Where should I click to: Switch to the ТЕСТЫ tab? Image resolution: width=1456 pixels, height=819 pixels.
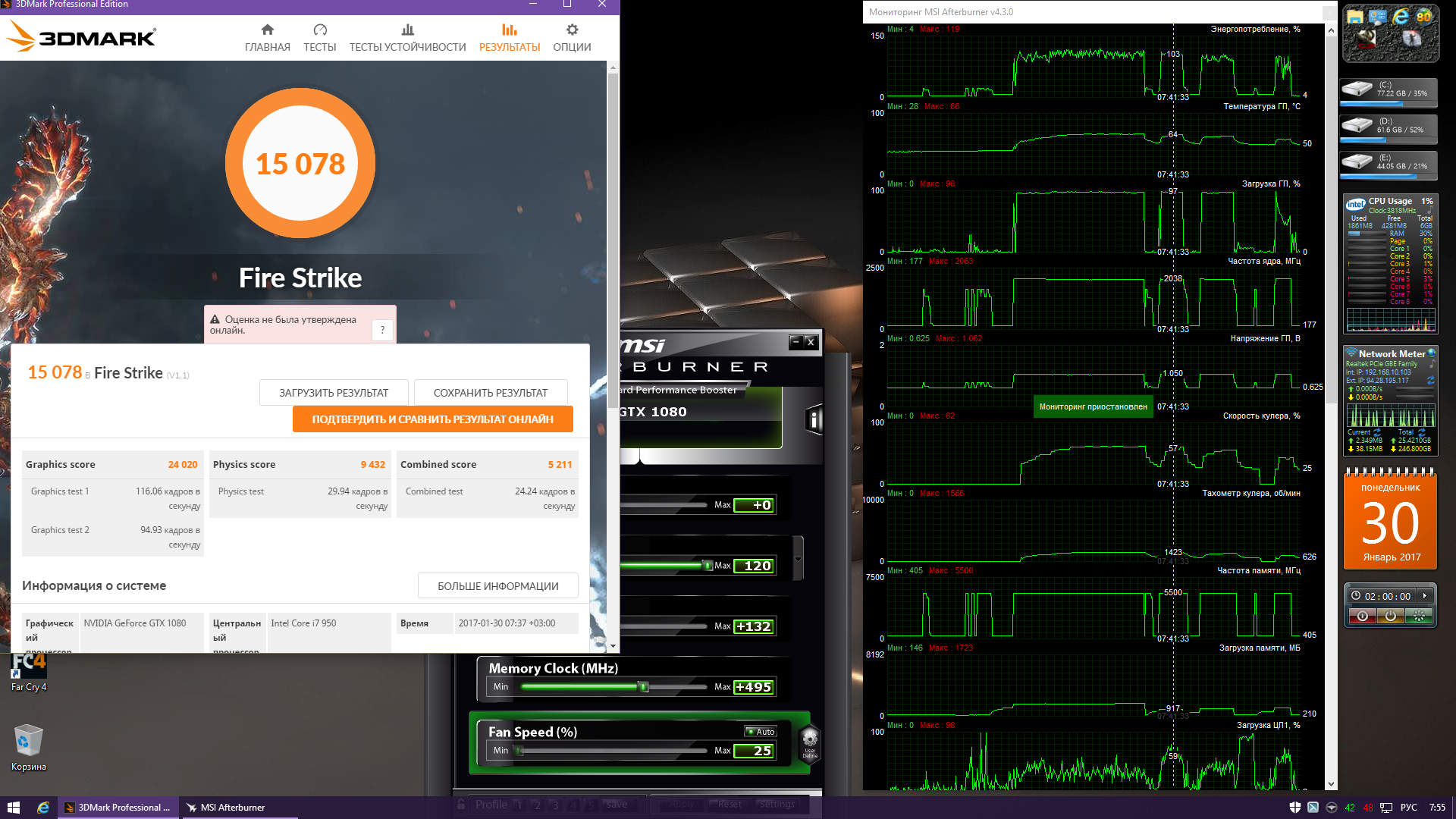[319, 38]
